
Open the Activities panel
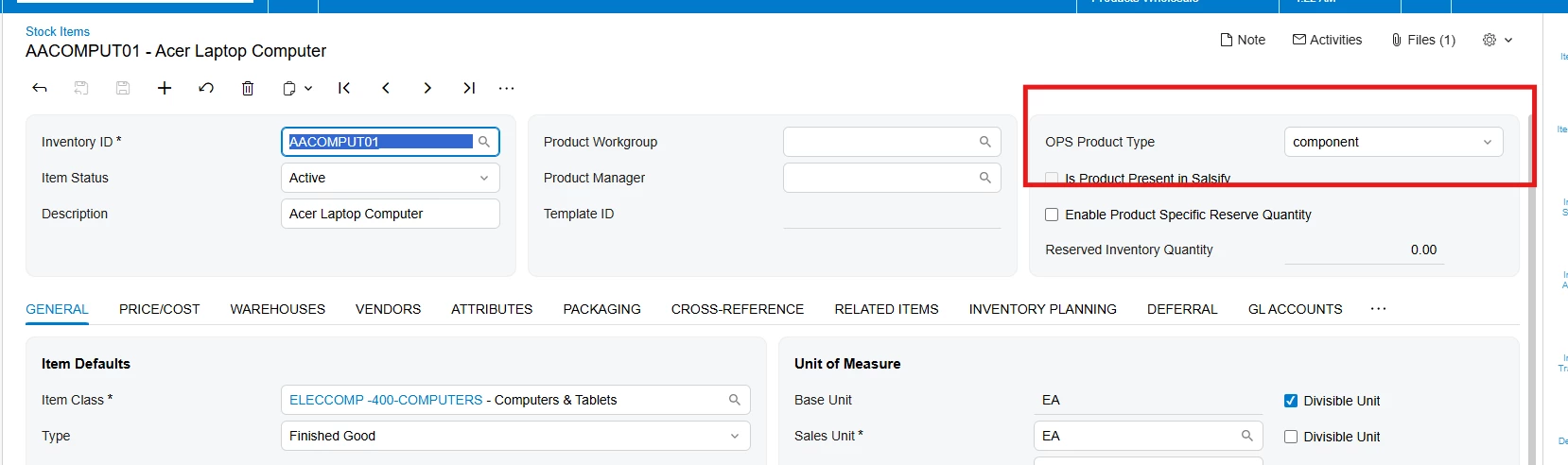pos(1327,40)
